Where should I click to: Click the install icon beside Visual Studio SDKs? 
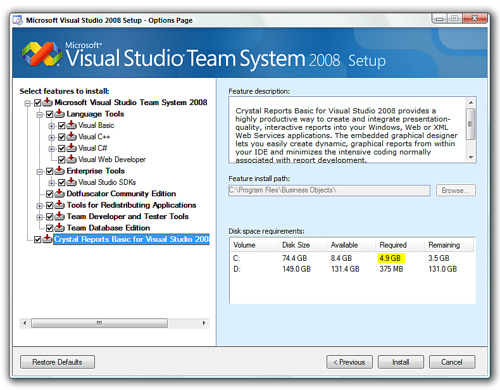pyautogui.click(x=71, y=182)
